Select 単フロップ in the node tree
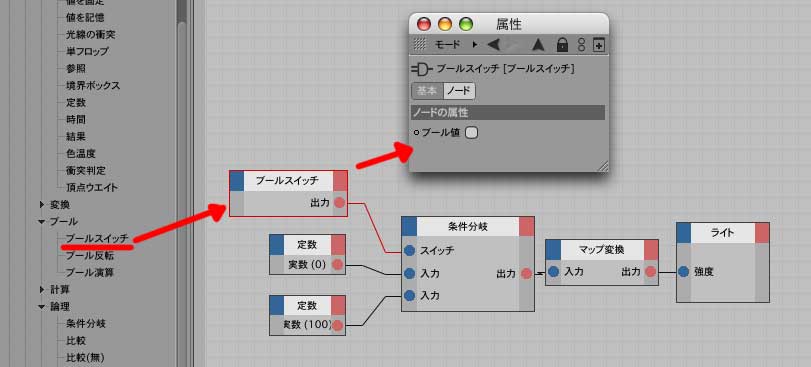 [87, 51]
